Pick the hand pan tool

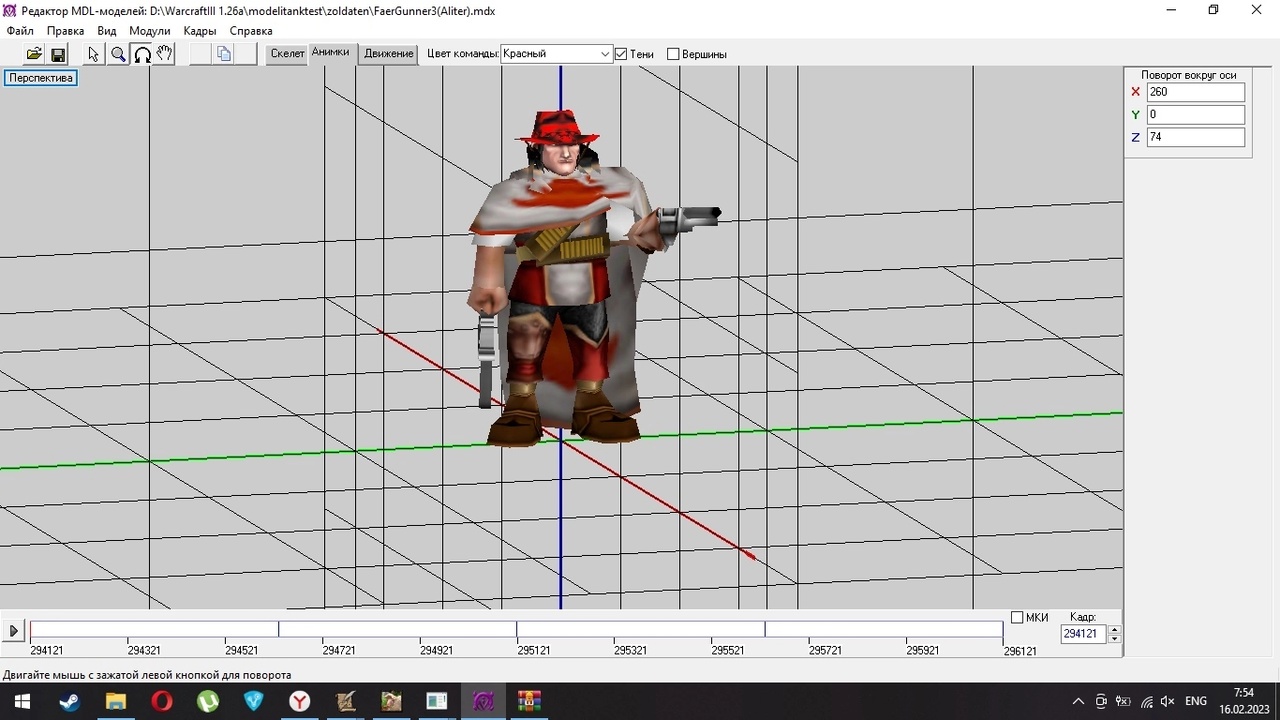pyautogui.click(x=165, y=54)
